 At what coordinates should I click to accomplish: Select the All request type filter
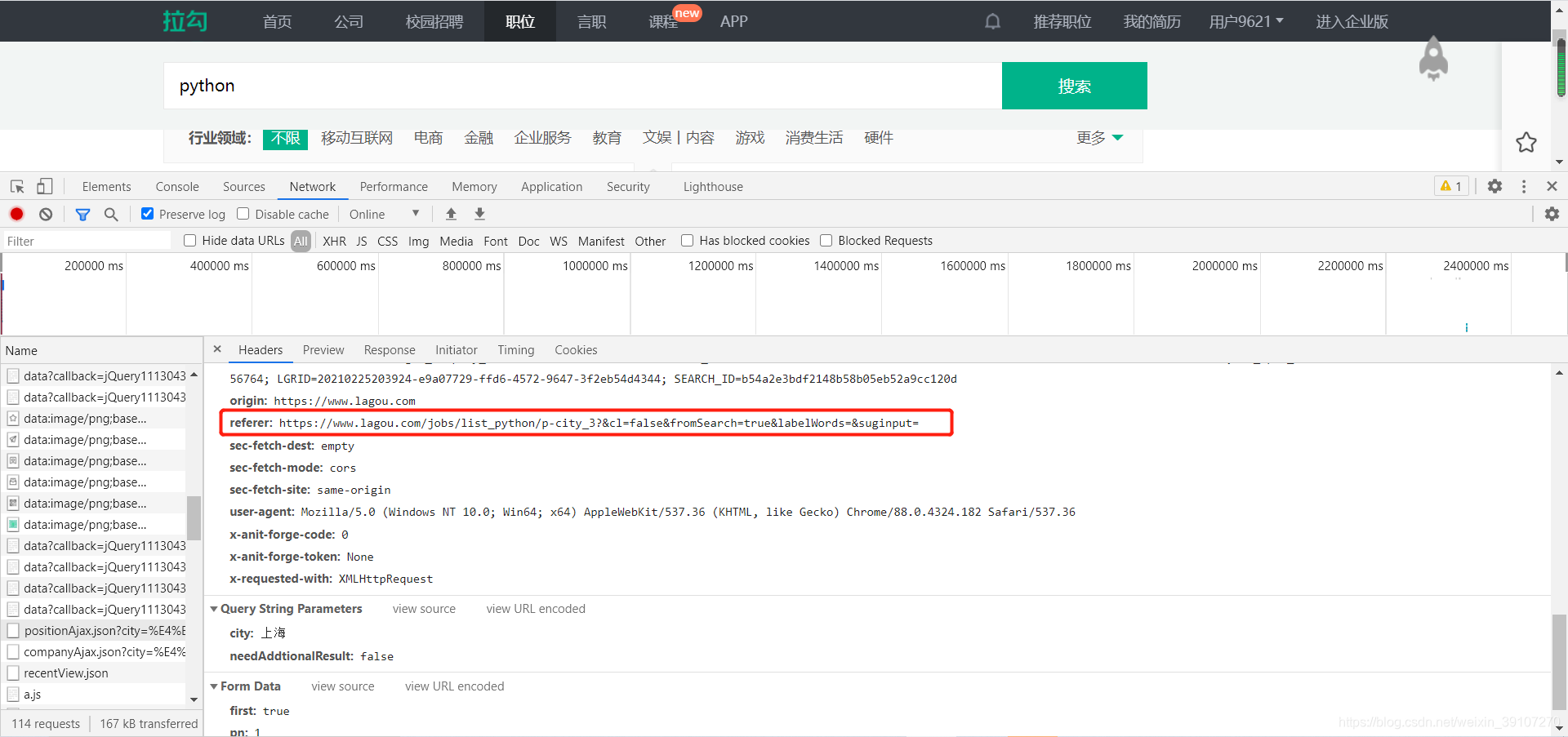tap(301, 241)
